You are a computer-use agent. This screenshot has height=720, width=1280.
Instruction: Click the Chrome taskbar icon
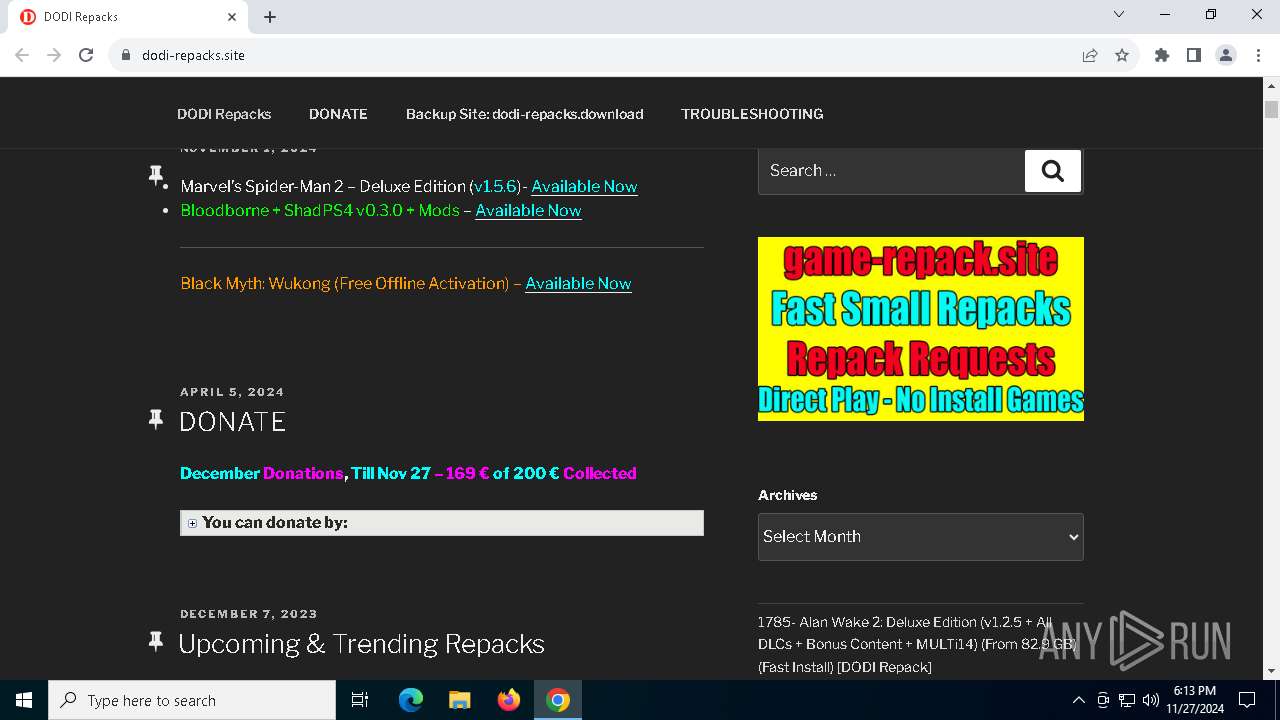[558, 700]
